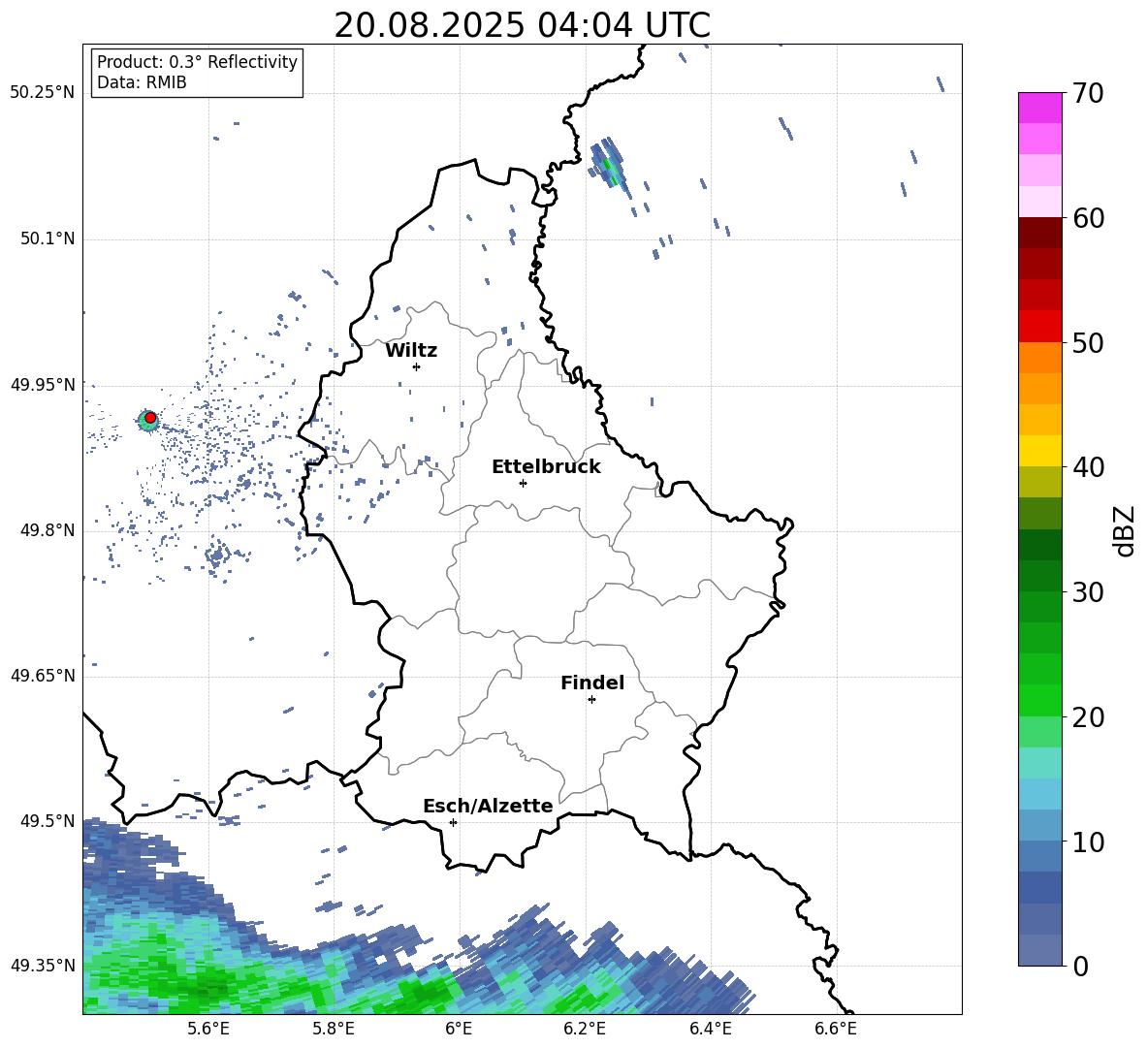1148x1048 pixels.
Task: Click the title 20.08.2025 04:04 UTC
Action: [x=522, y=25]
